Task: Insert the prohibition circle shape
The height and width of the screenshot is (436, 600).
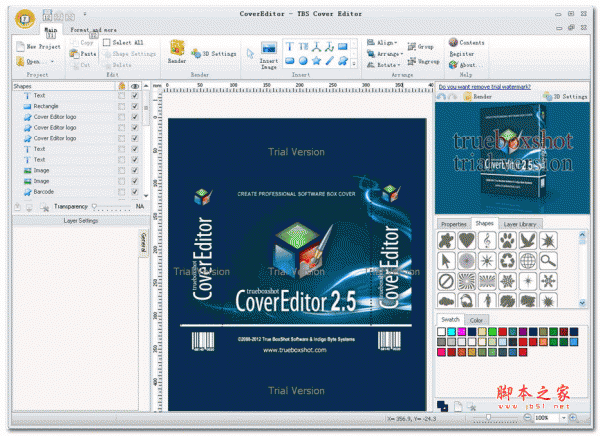Action: coord(446,281)
